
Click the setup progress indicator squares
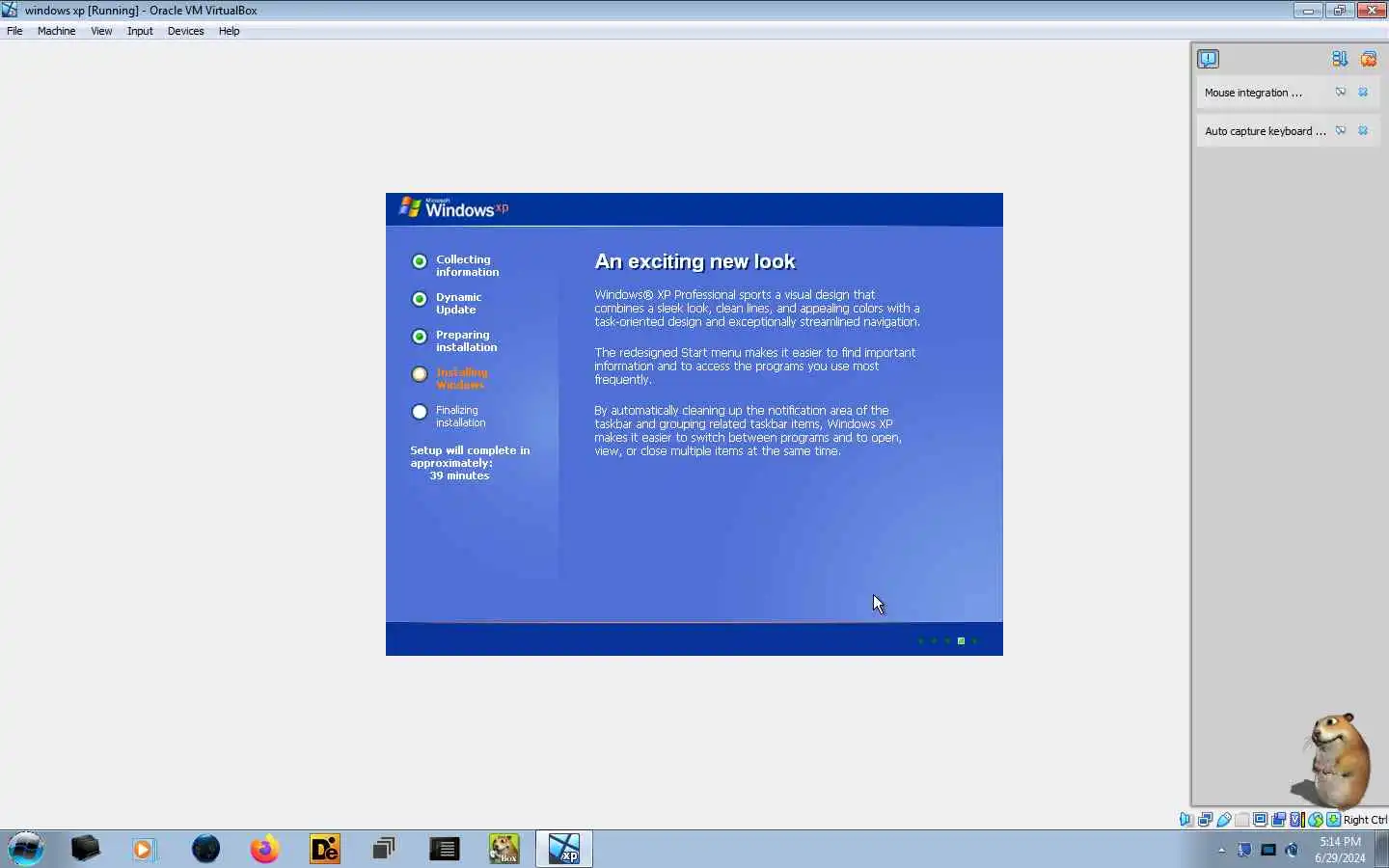tap(947, 640)
